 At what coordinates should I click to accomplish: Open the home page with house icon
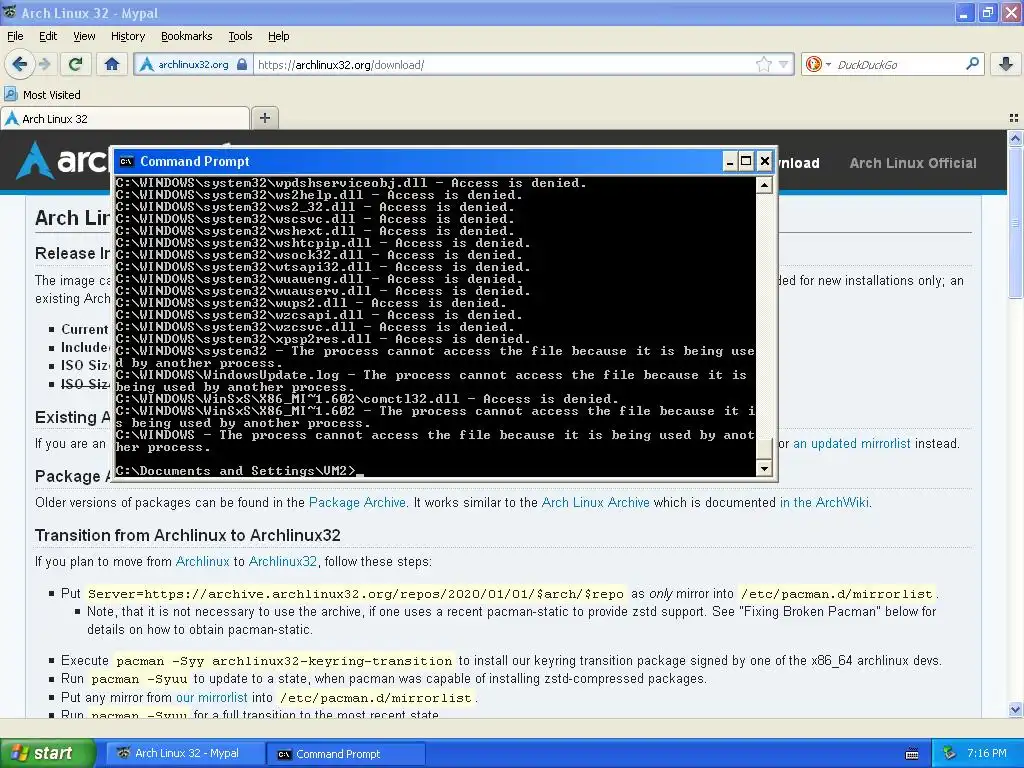(x=112, y=64)
